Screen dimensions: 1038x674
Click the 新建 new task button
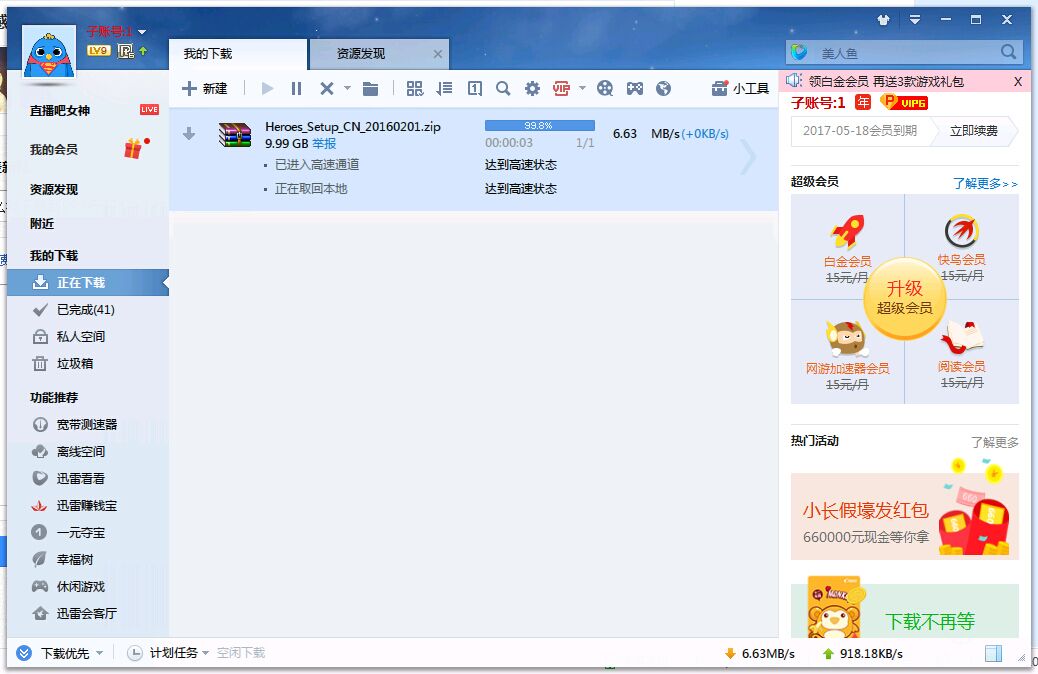[205, 89]
